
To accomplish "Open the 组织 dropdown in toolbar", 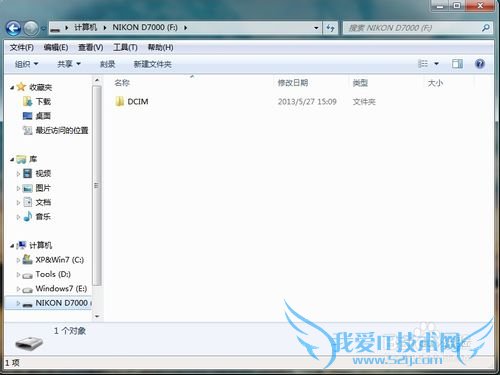I will (x=26, y=64).
